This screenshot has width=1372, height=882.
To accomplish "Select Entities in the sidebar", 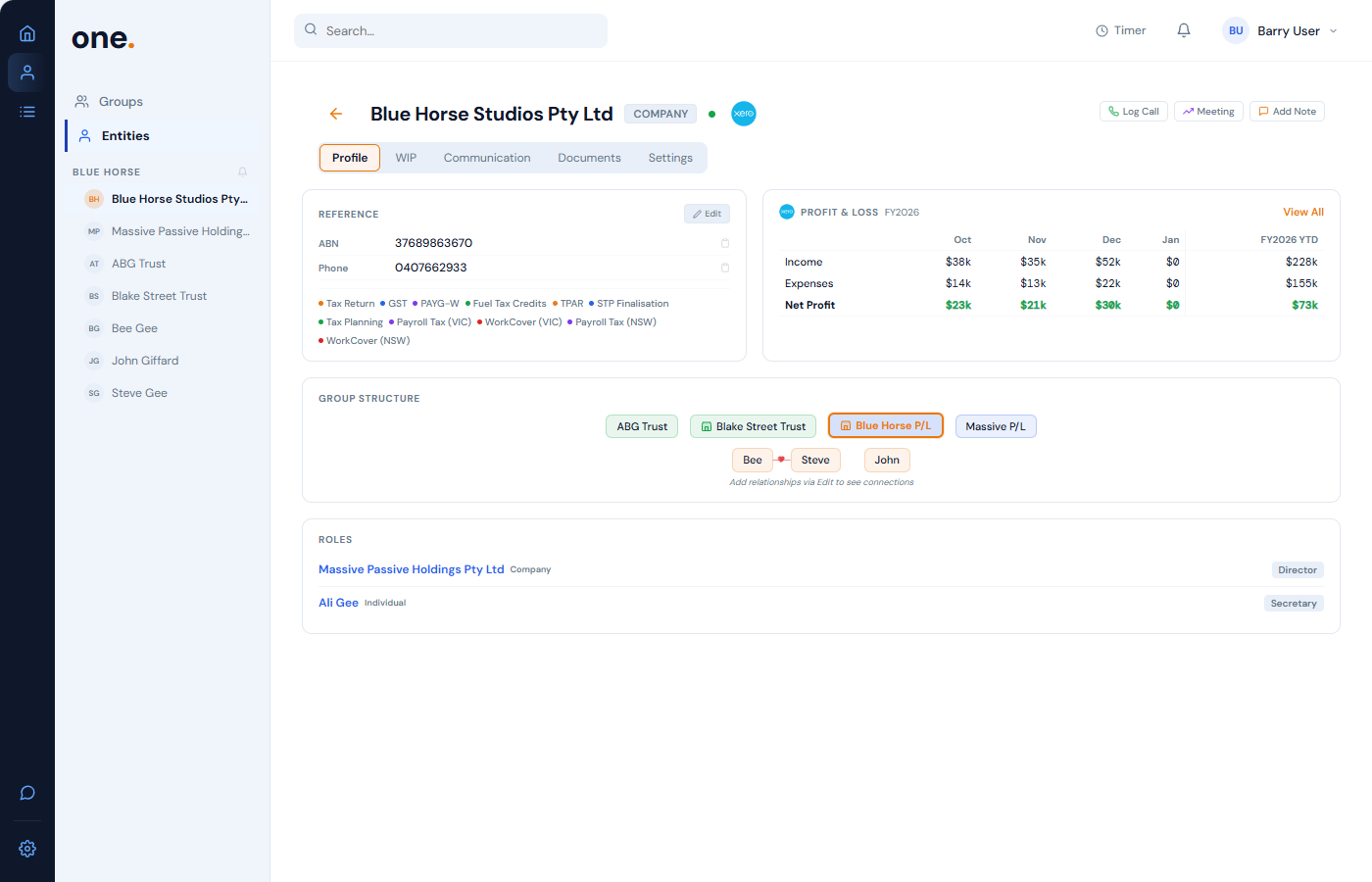I will 162,136.
